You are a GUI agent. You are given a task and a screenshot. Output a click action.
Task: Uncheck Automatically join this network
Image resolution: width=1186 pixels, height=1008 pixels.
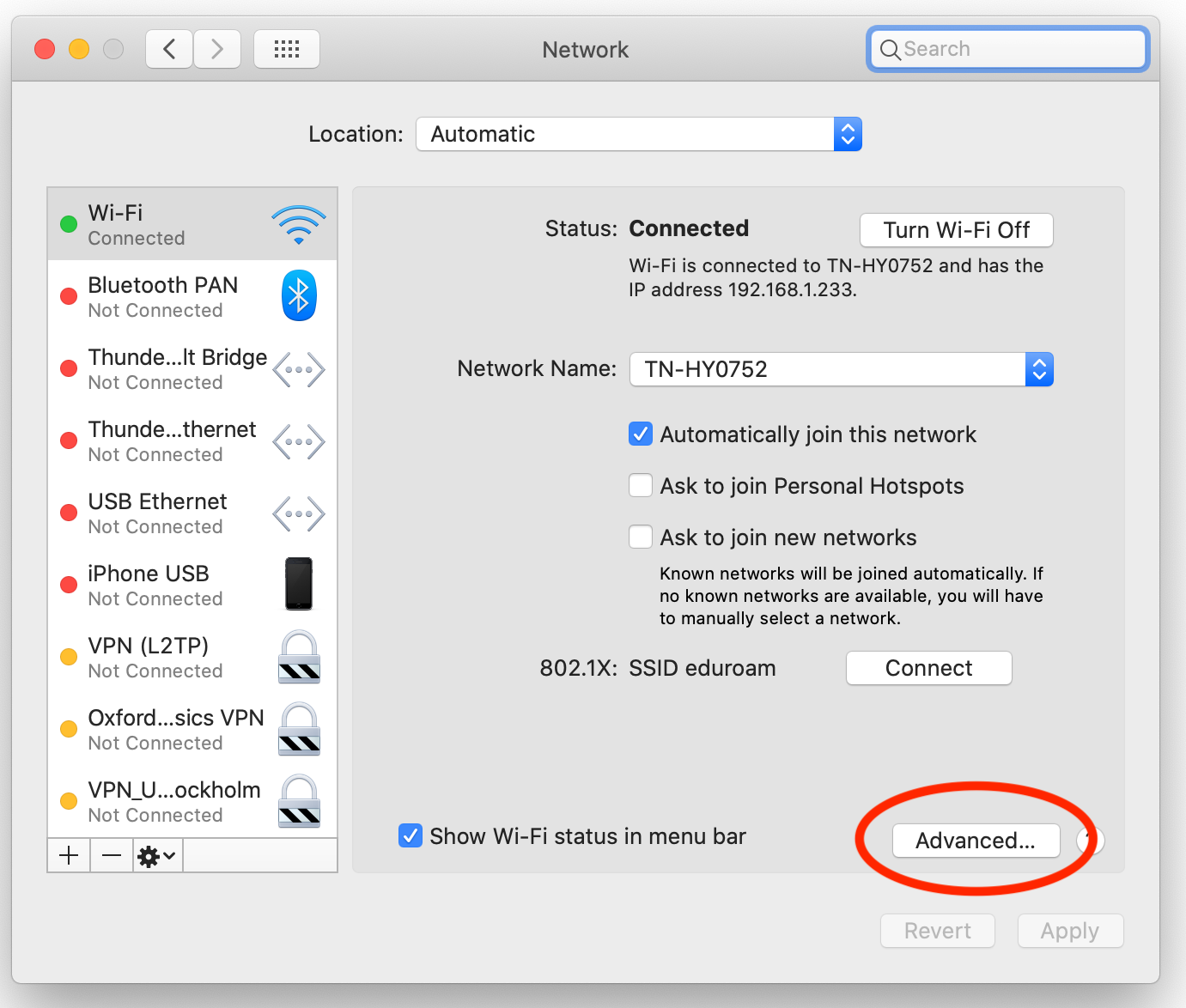[641, 434]
